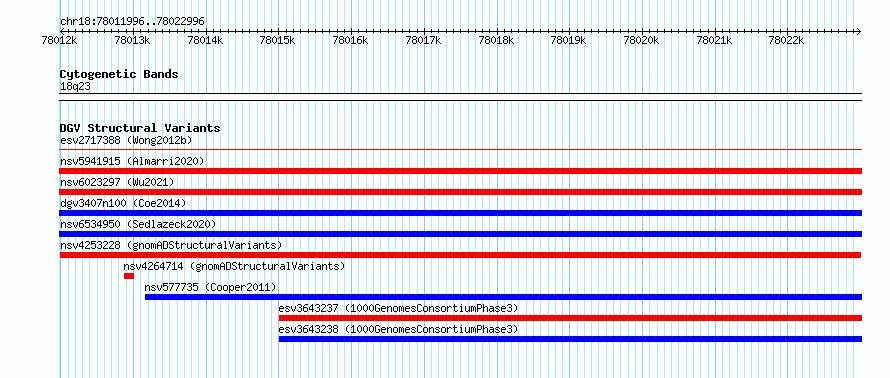Click the 78019k ruler tick label

(569, 40)
